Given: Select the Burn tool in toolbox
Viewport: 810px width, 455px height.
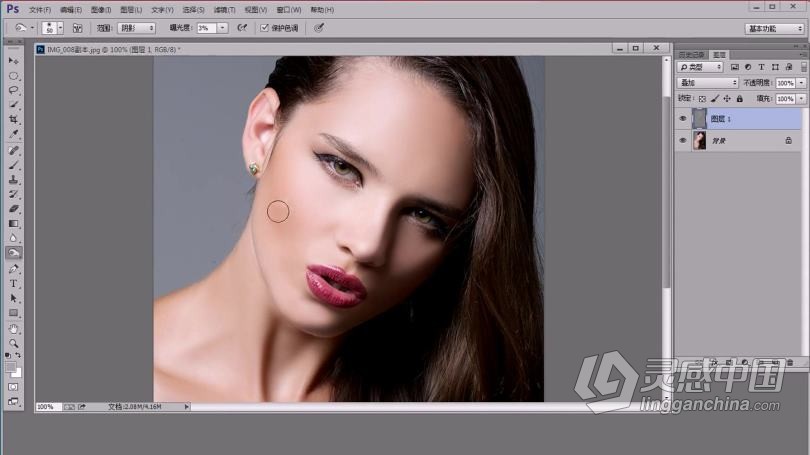Looking at the screenshot, I should [x=13, y=253].
